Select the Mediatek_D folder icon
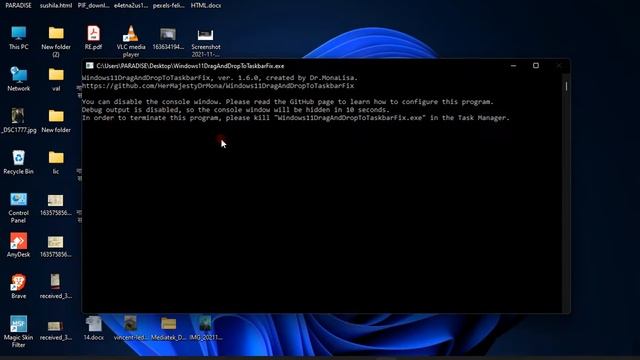This screenshot has width=640, height=360. 168,328
